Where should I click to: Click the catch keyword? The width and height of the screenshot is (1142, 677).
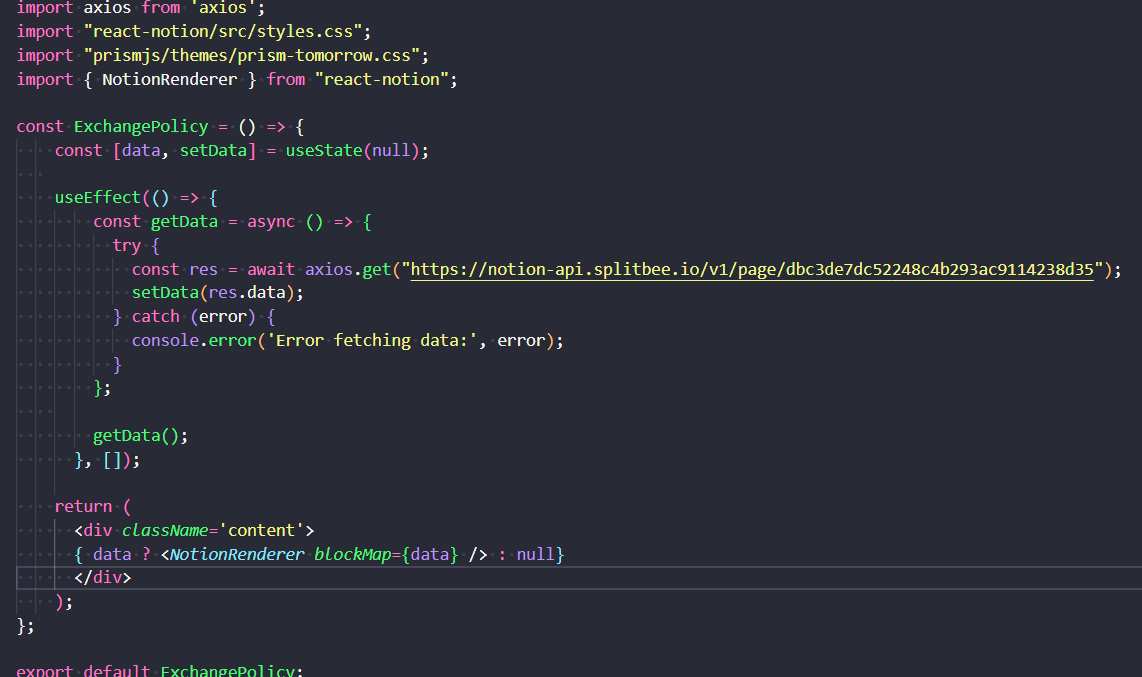point(156,317)
